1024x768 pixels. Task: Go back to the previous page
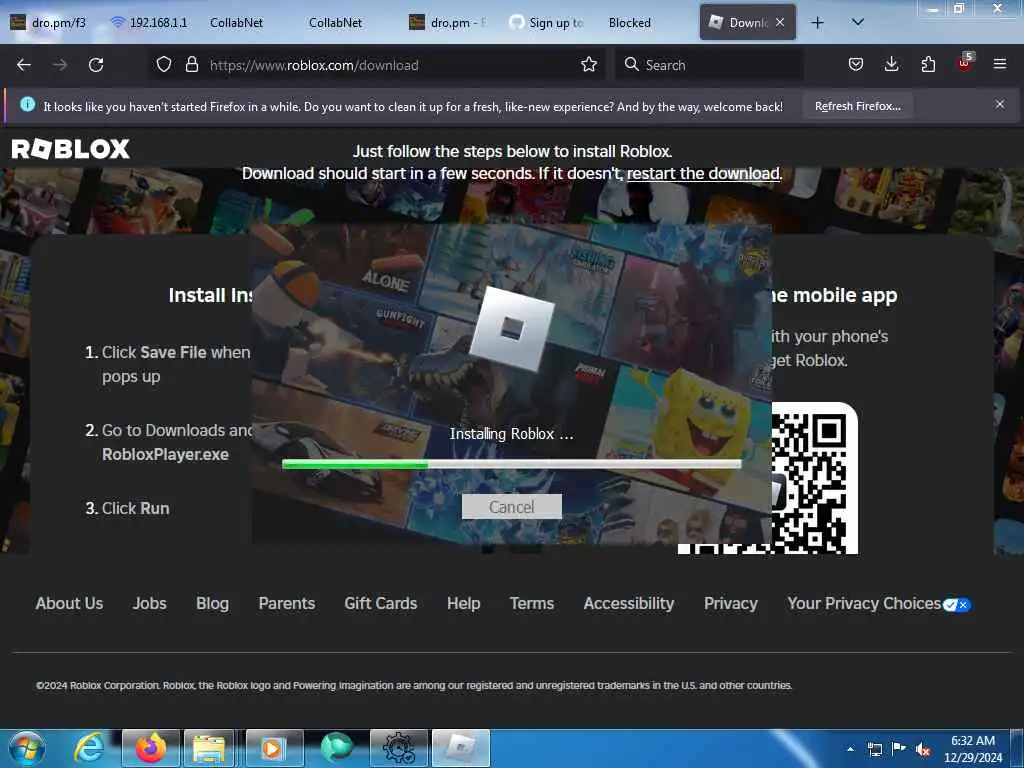click(24, 65)
